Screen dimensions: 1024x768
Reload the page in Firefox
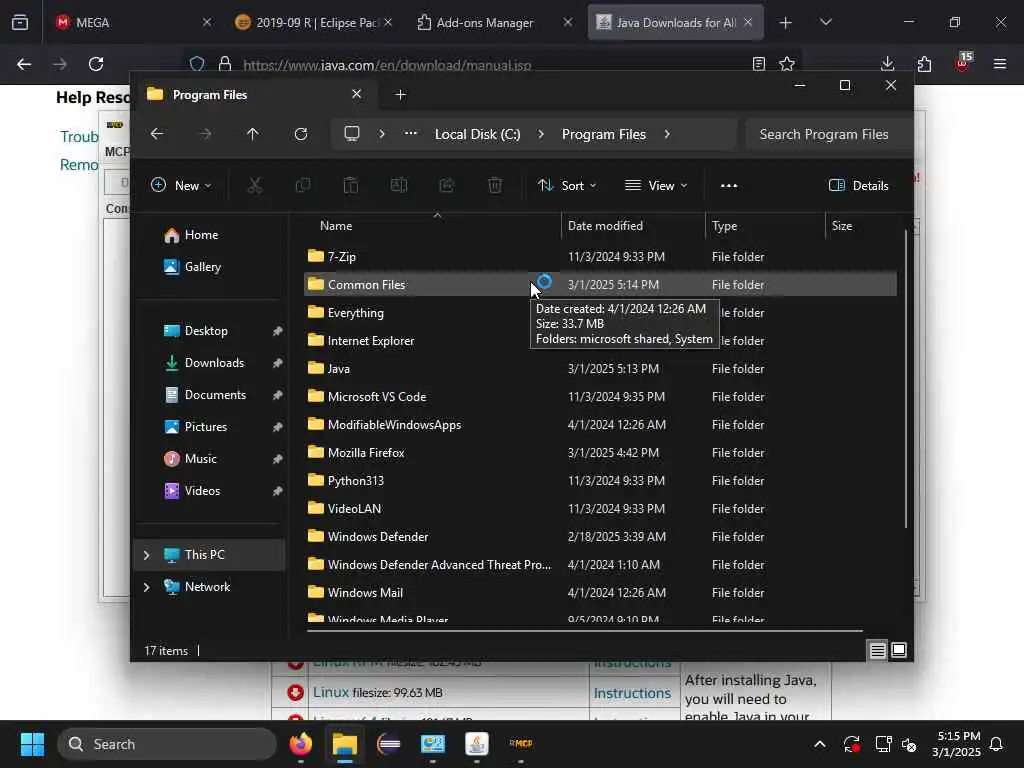coord(96,64)
